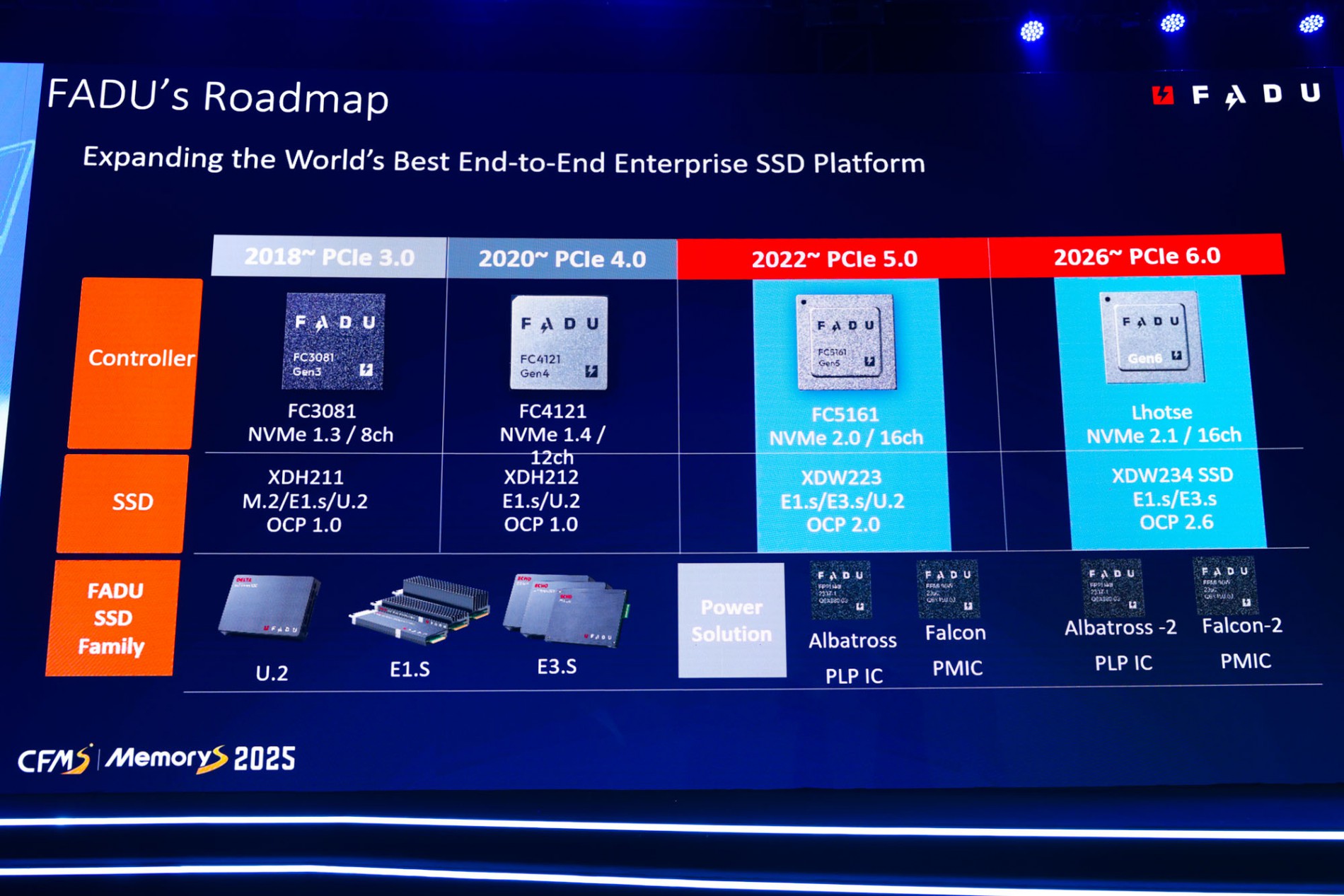Click the FC4121 Gen4 controller chip image
1344x896 pixels.
559,342
